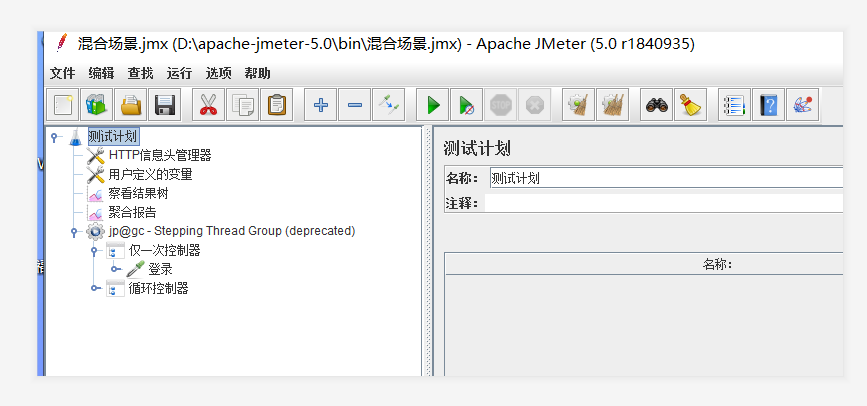Toggle enable/disable of selected element via toolbar
Viewport: 867px width, 406px height.
pos(388,104)
